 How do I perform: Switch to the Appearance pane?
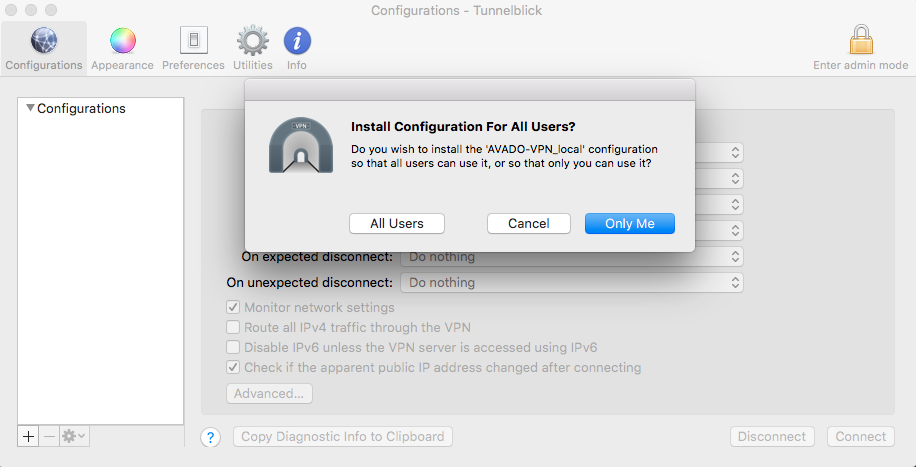pos(122,48)
